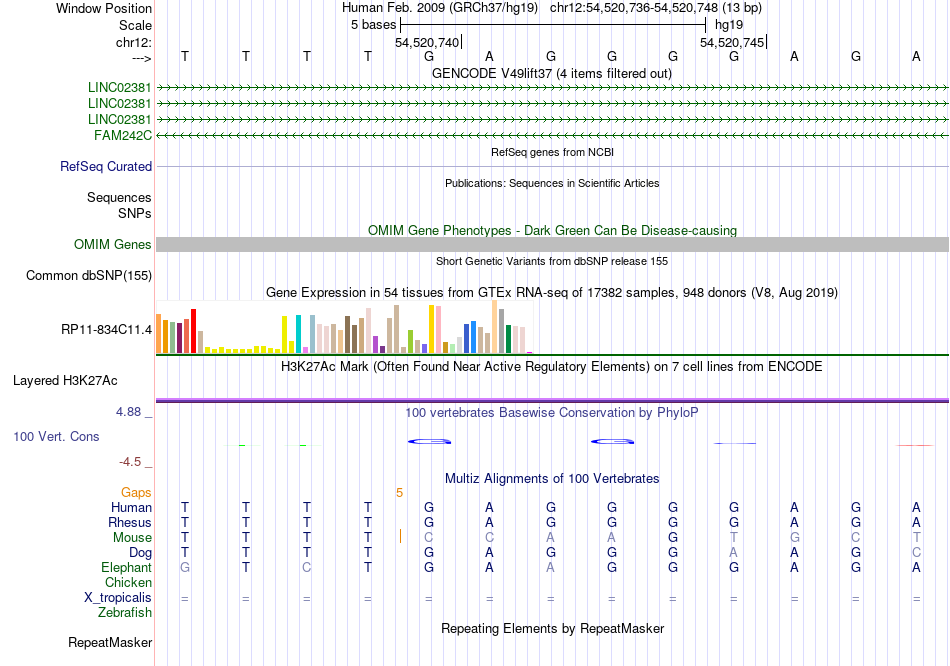Select the Scale track label

(x=135, y=25)
